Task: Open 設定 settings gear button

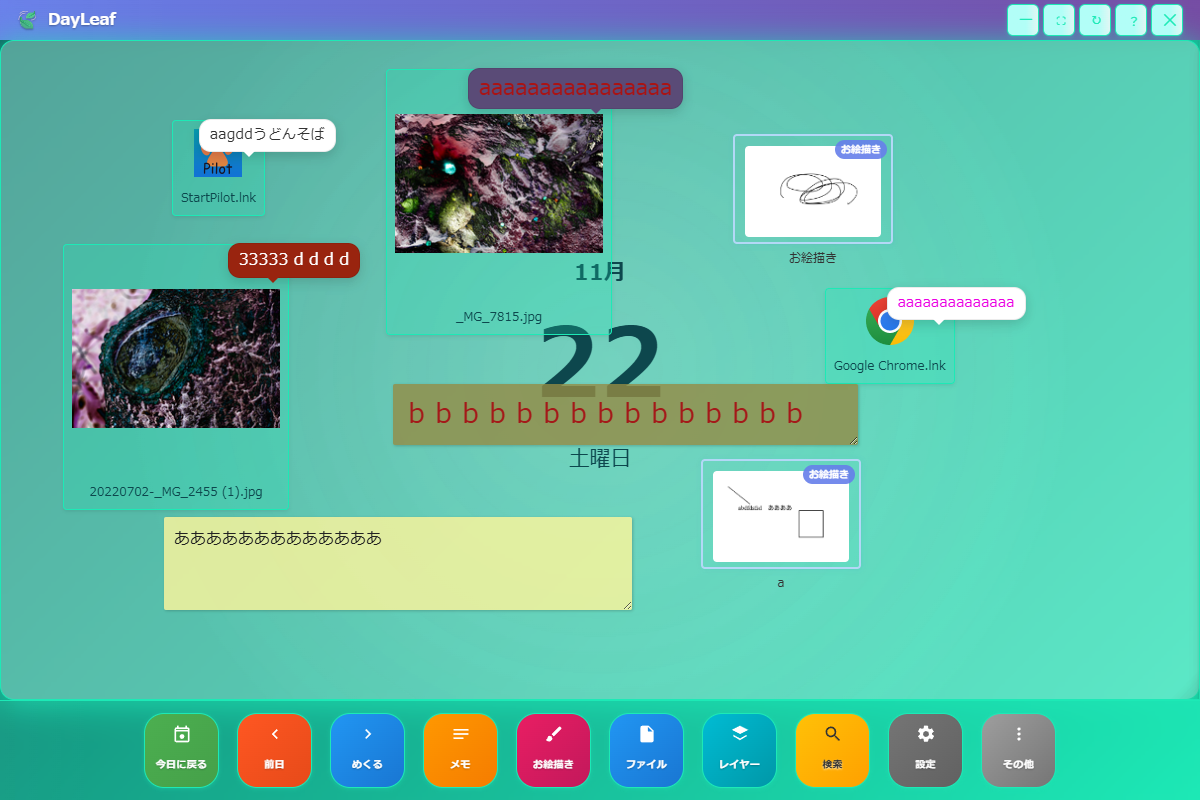Action: 925,750
